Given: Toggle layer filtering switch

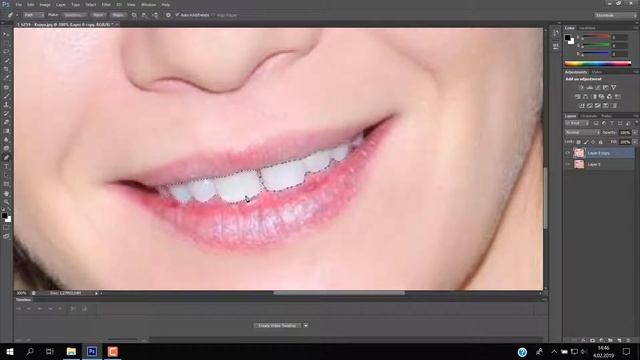Looking at the screenshot, I should [636, 123].
